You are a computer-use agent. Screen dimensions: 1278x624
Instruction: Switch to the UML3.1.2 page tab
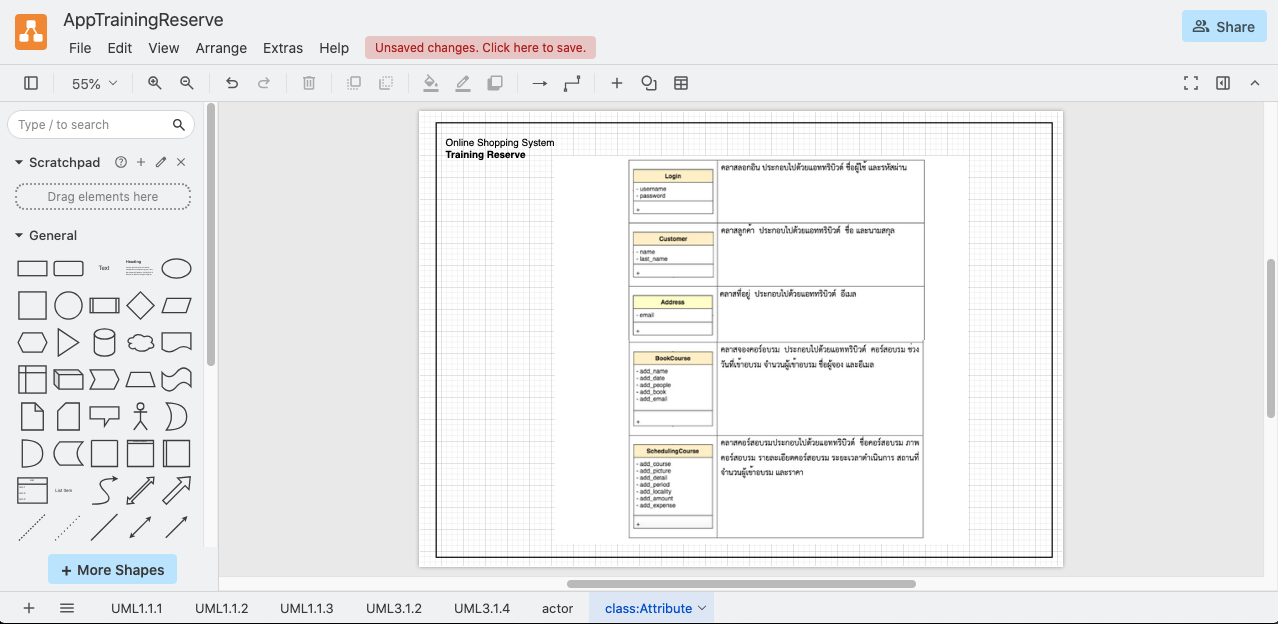coord(394,608)
